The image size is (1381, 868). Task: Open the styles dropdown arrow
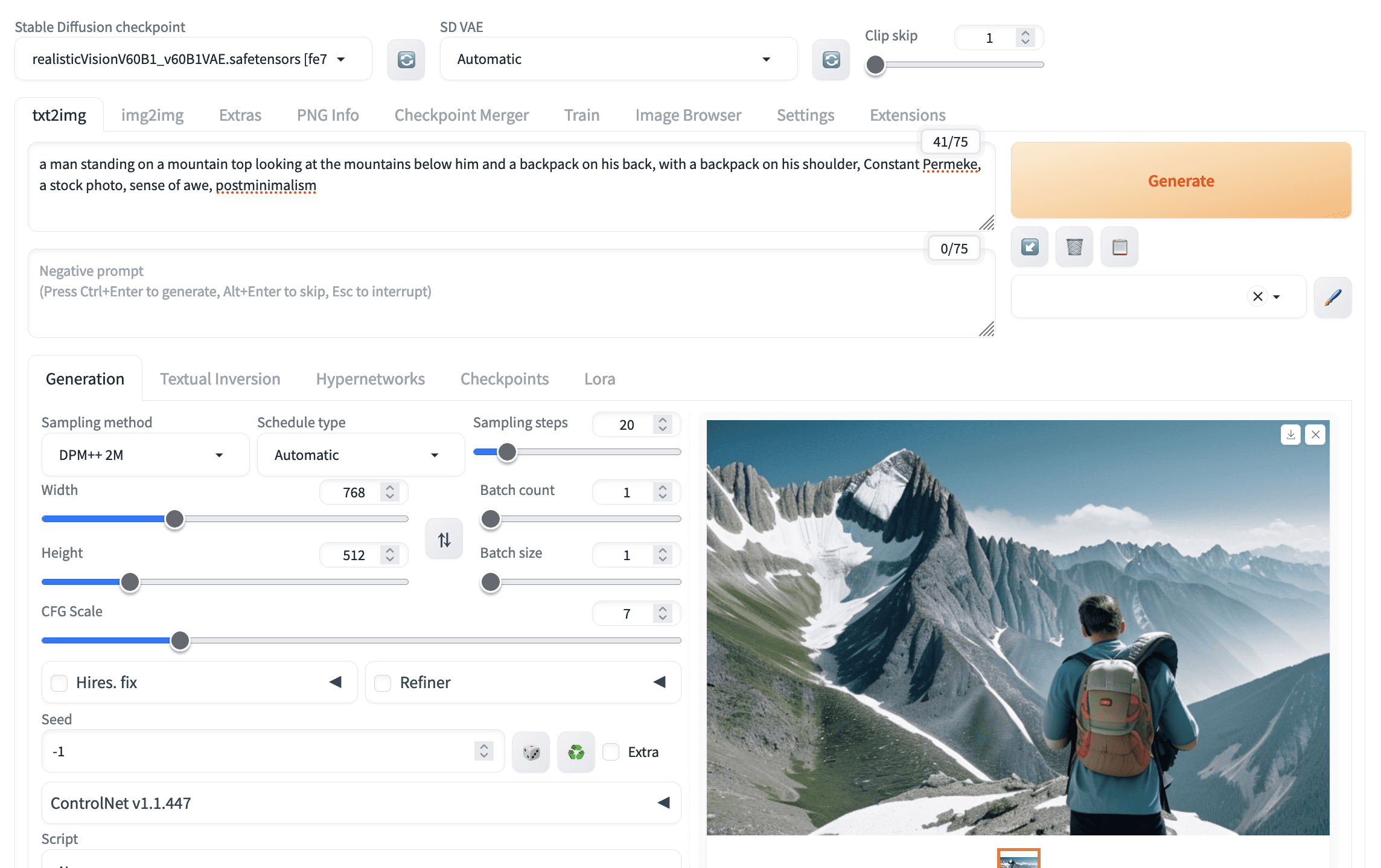click(1277, 296)
